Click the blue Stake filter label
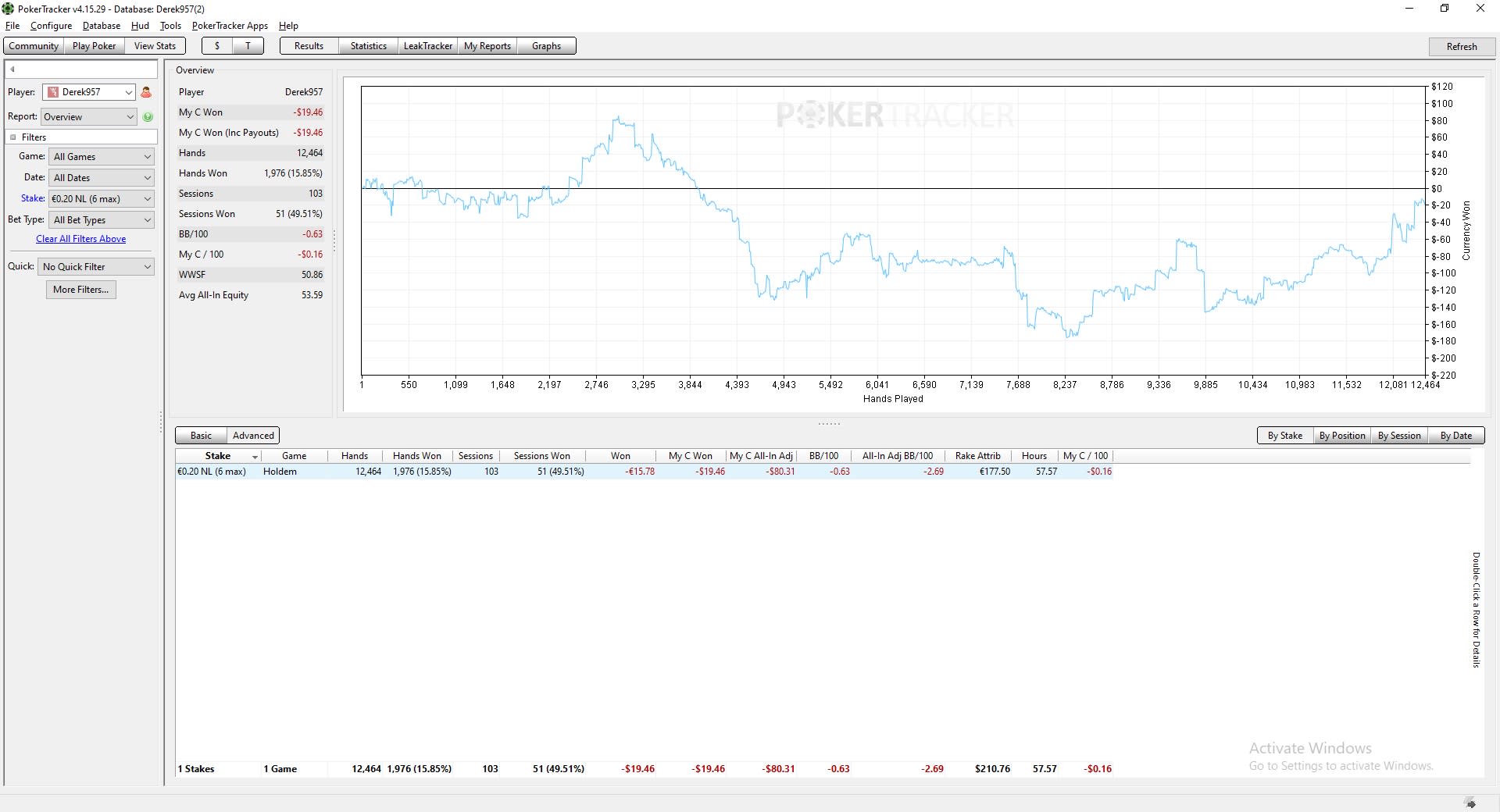Viewport: 1500px width, 812px height. [33, 198]
